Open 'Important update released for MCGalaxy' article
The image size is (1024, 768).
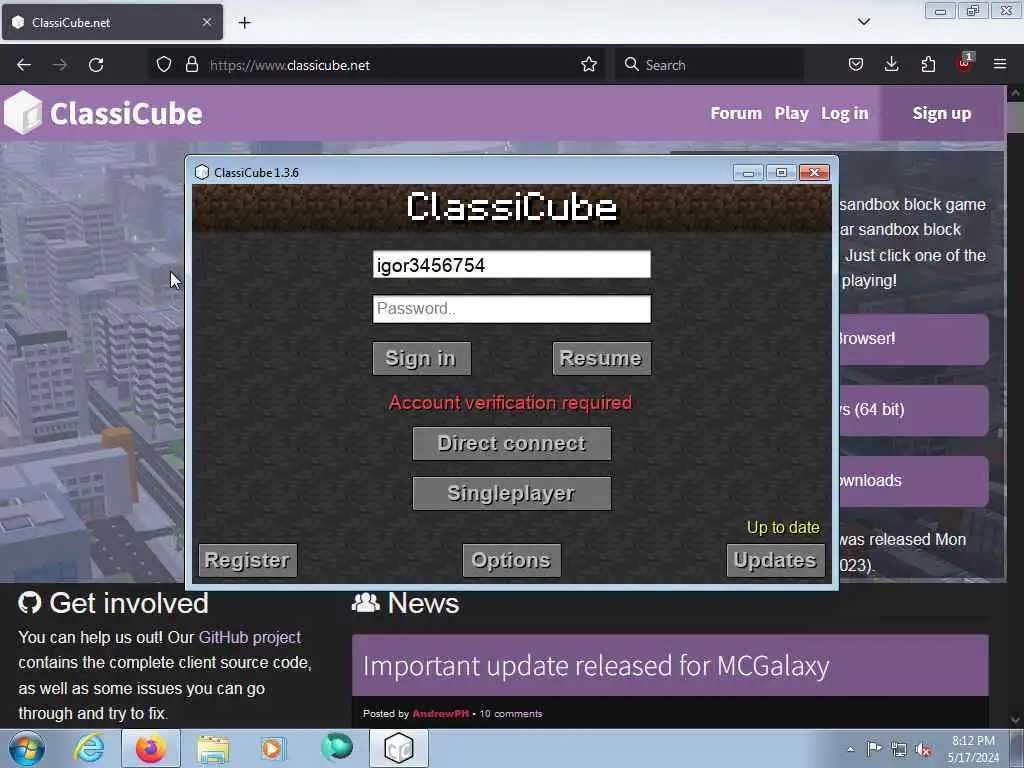pyautogui.click(x=596, y=665)
